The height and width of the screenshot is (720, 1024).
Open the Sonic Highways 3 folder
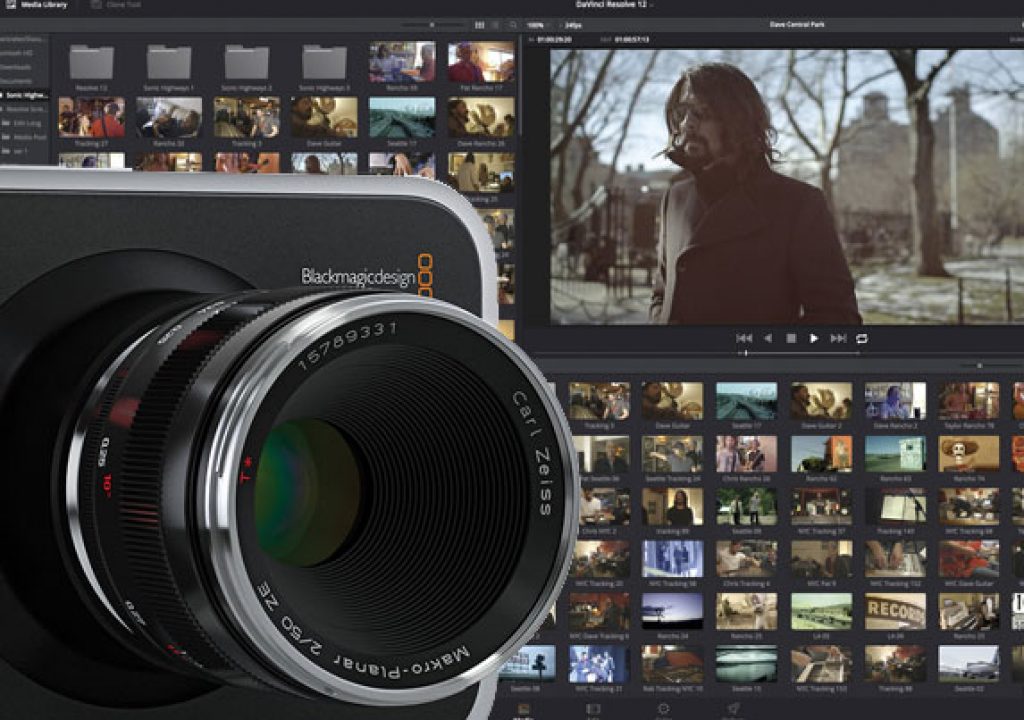325,68
